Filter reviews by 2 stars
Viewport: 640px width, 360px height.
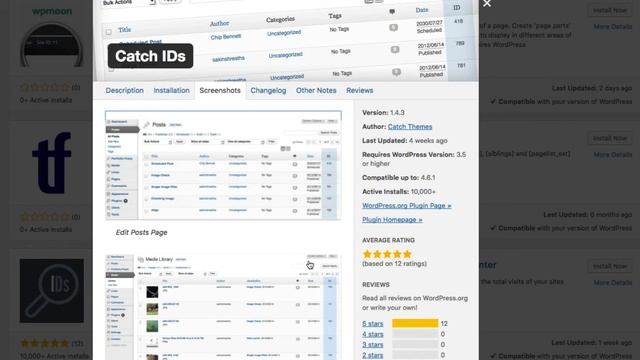[x=373, y=356]
